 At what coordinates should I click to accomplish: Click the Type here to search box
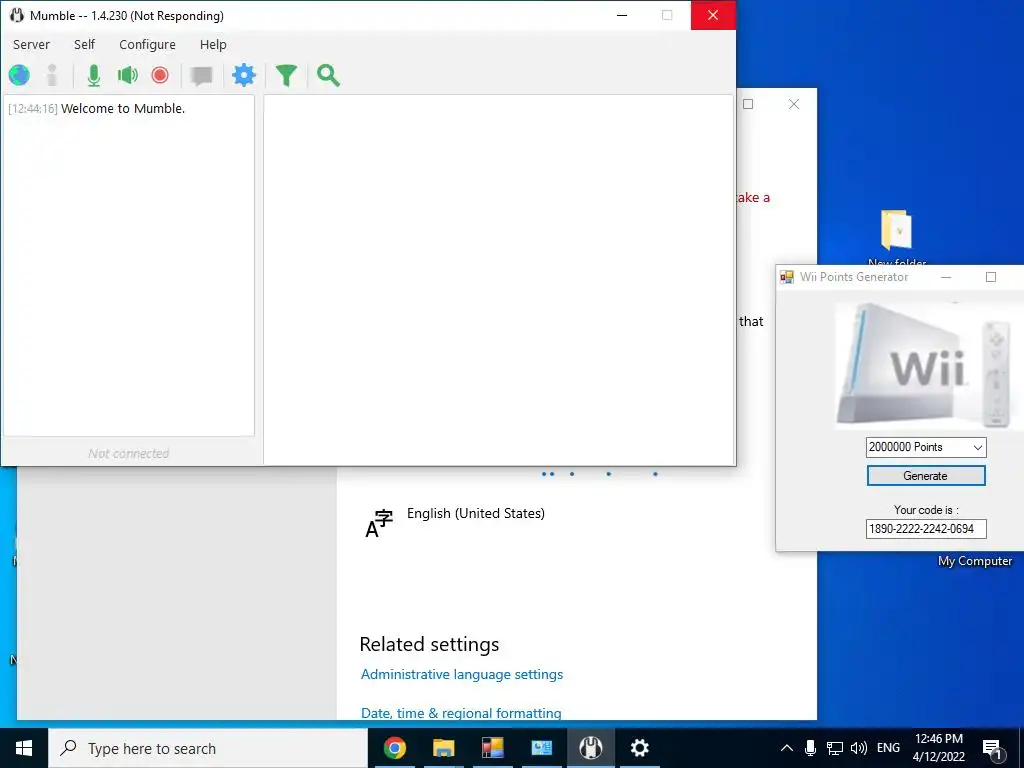tap(208, 748)
